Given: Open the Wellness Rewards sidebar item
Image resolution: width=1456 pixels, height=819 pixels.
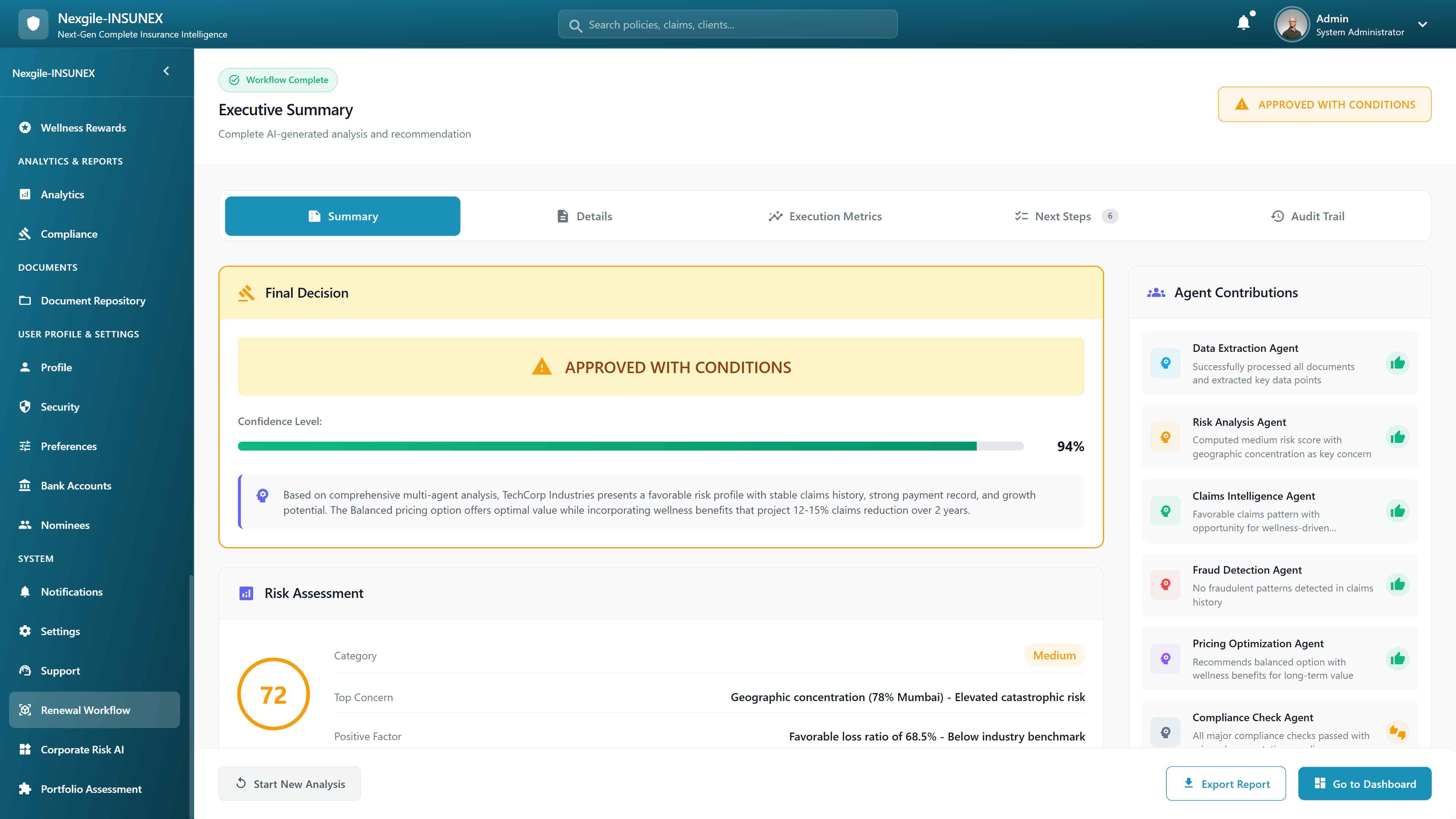Looking at the screenshot, I should tap(83, 128).
